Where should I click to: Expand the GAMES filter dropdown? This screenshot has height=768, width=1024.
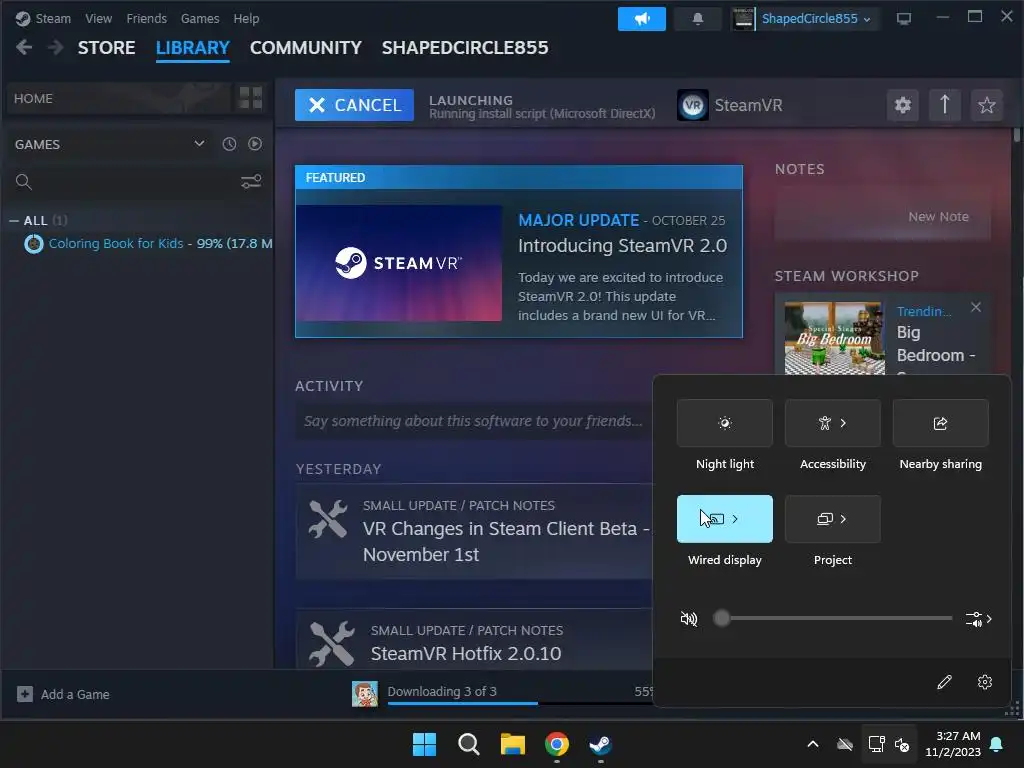[x=199, y=144]
